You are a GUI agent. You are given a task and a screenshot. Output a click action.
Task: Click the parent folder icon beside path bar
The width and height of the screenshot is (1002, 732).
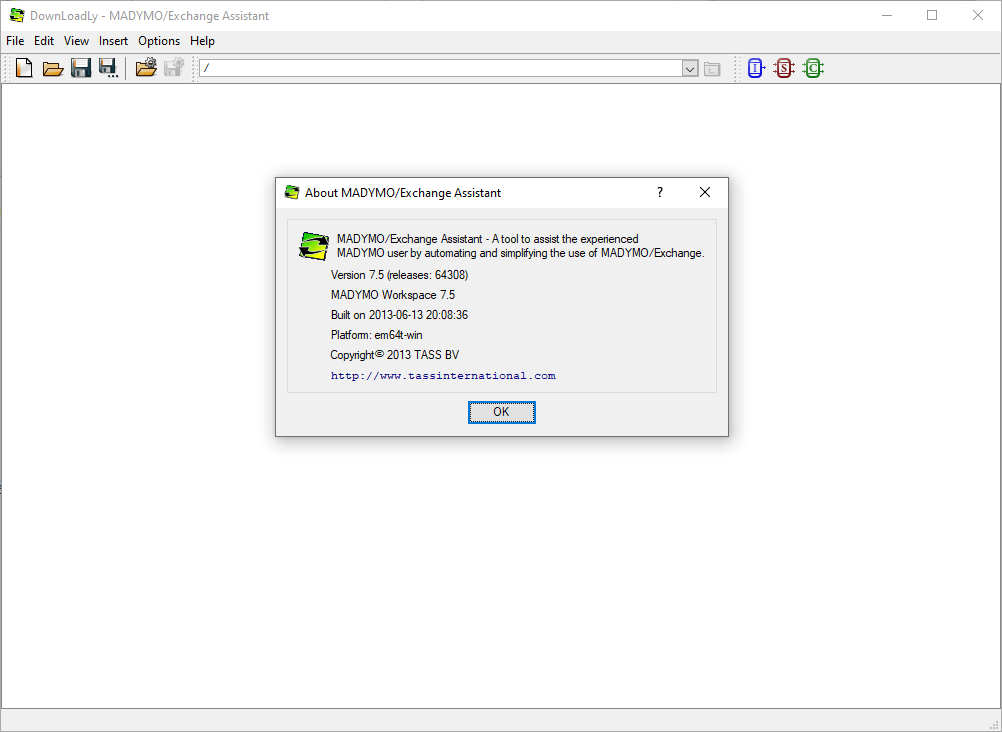click(x=712, y=68)
